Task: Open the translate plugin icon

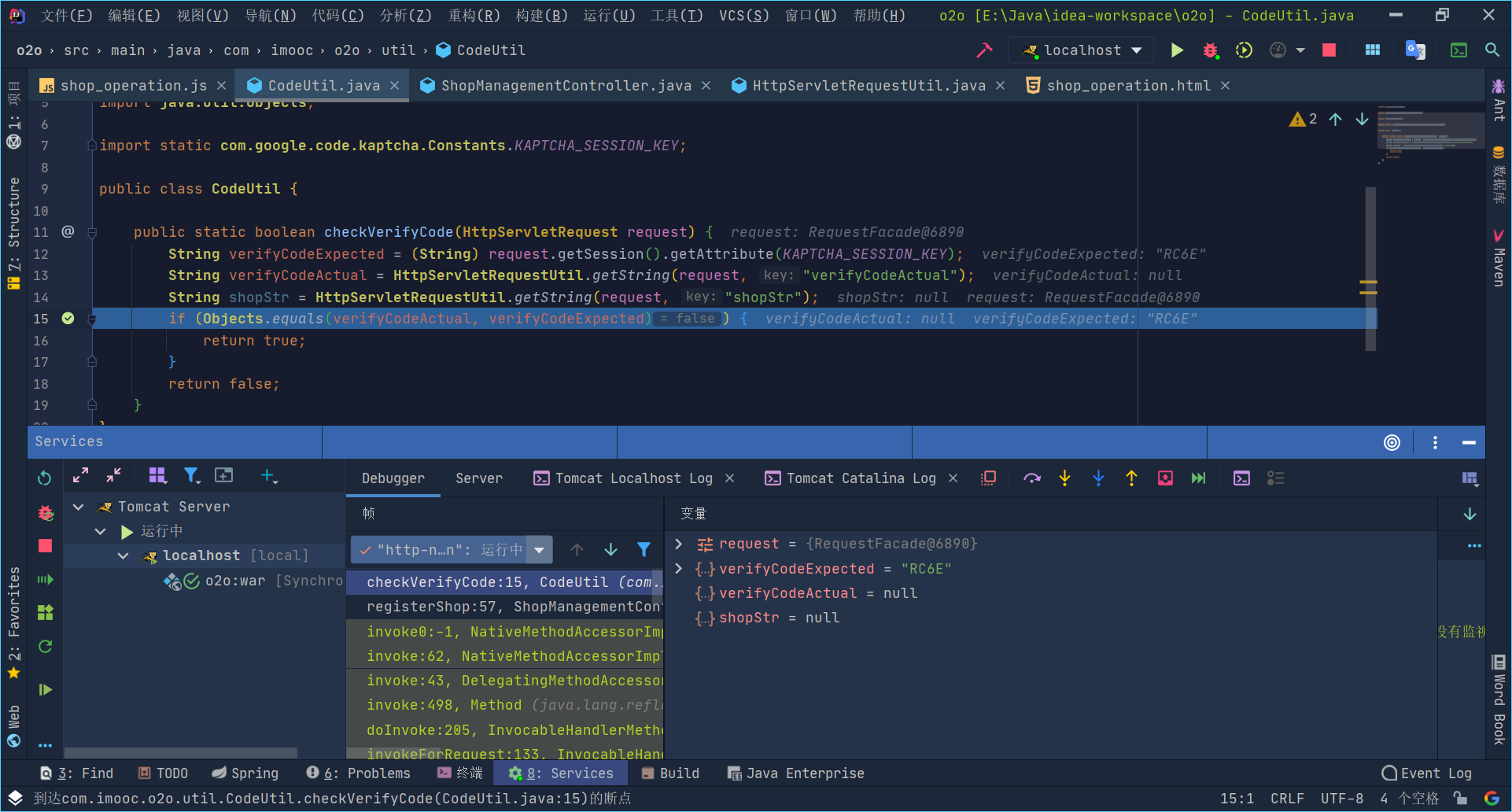Action: pyautogui.click(x=1415, y=50)
